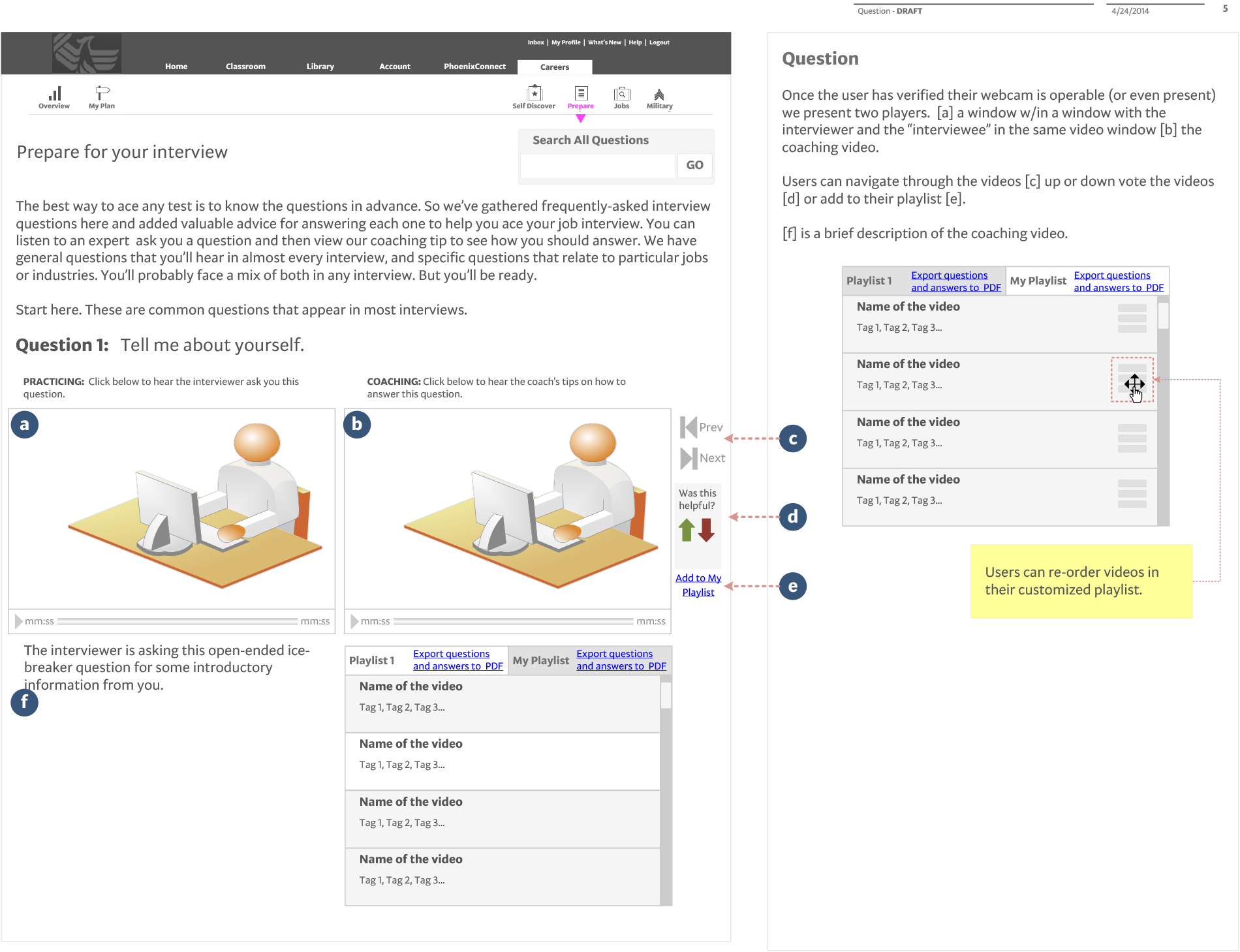Viewport: 1240px width, 952px height.
Task: Open the Overview bar chart icon
Action: point(54,94)
